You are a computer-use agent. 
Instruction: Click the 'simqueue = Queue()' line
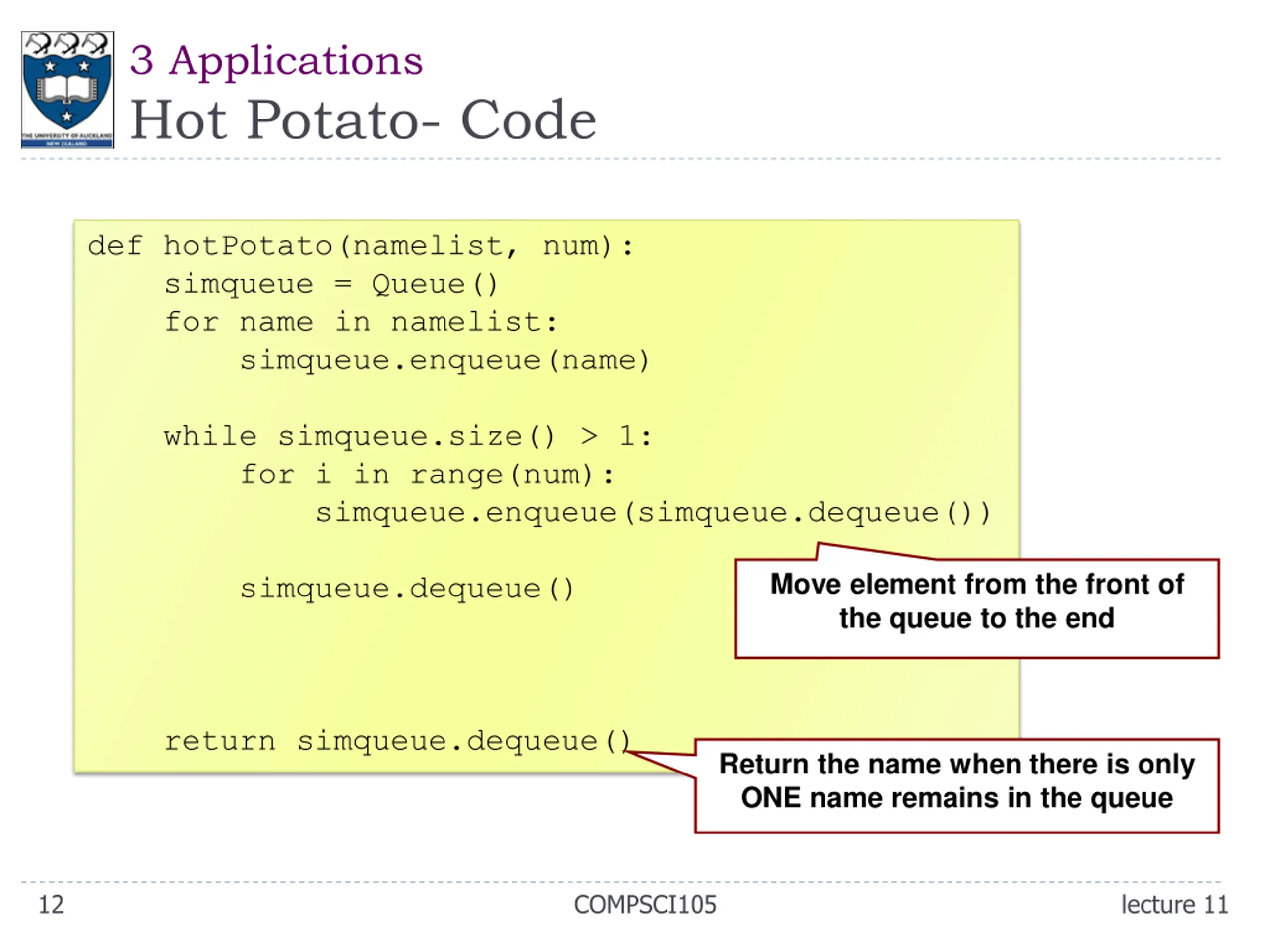(331, 284)
